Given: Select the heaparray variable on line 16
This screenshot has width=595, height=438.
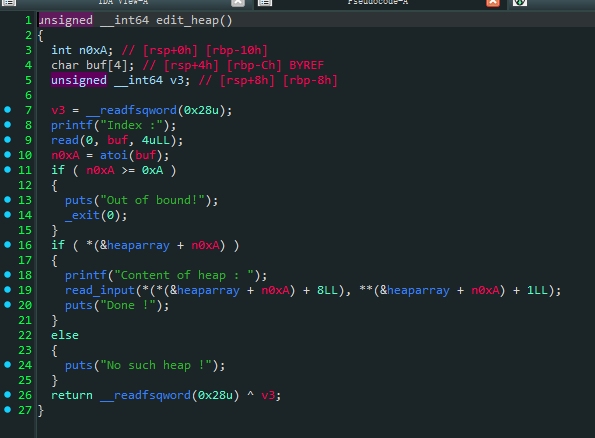Looking at the screenshot, I should tap(138, 246).
